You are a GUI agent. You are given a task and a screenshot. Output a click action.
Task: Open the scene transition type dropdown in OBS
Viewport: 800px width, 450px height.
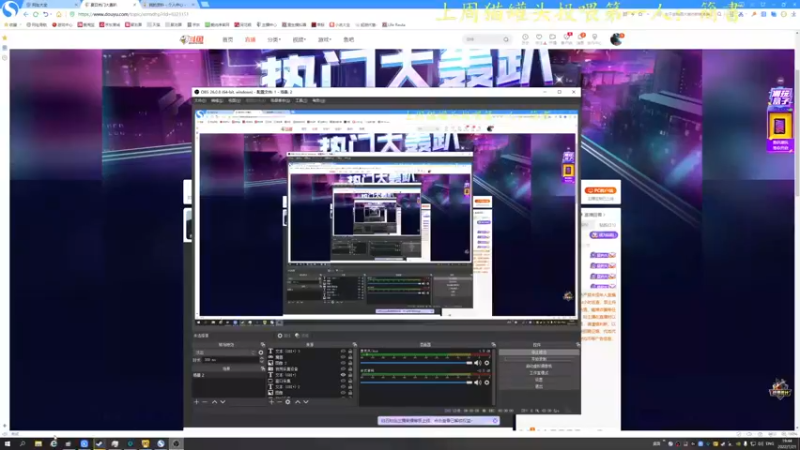[225, 353]
